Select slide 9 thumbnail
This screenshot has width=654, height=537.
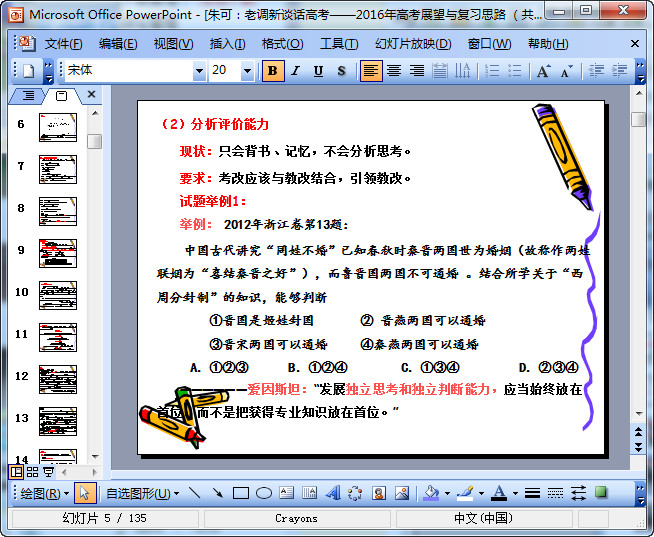click(58, 253)
